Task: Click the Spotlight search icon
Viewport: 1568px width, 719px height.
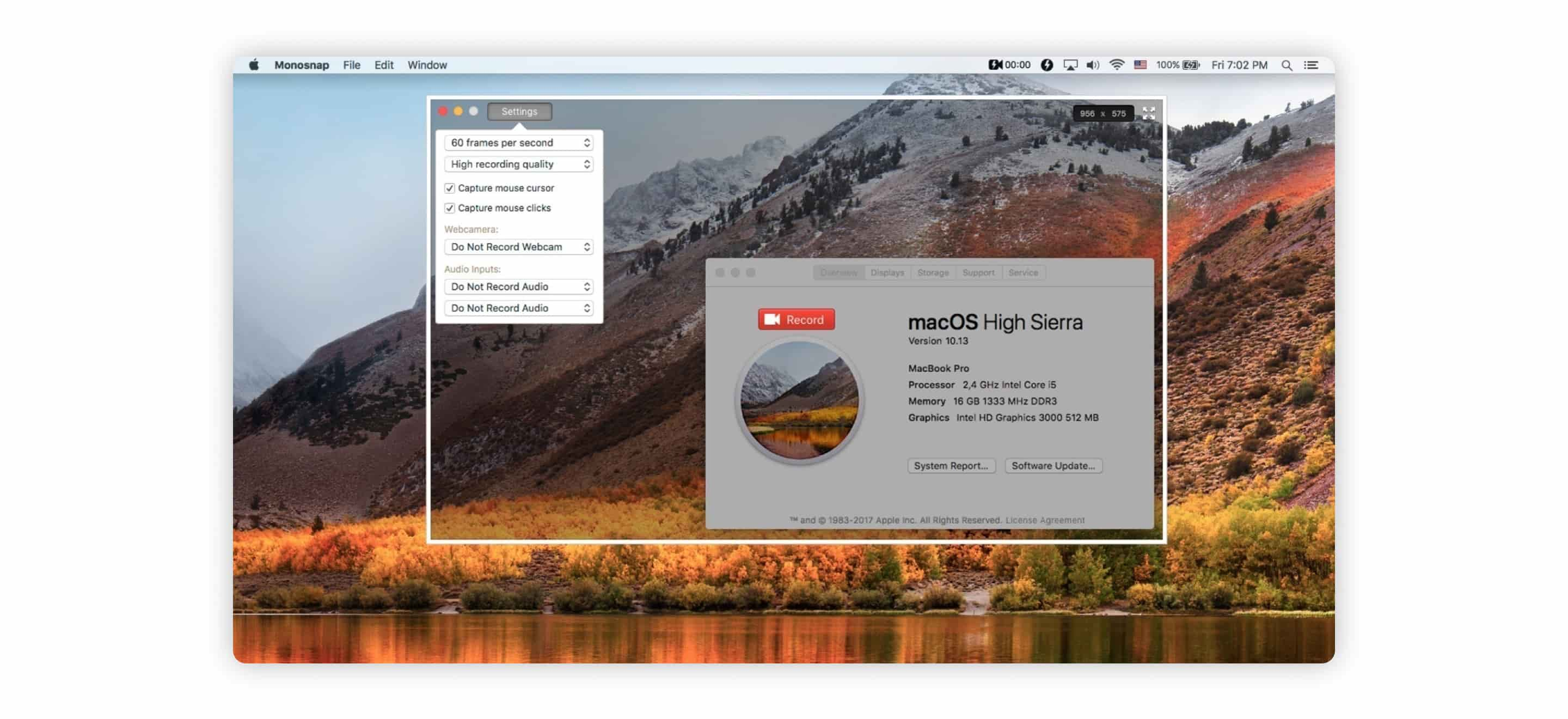Action: click(x=1284, y=64)
